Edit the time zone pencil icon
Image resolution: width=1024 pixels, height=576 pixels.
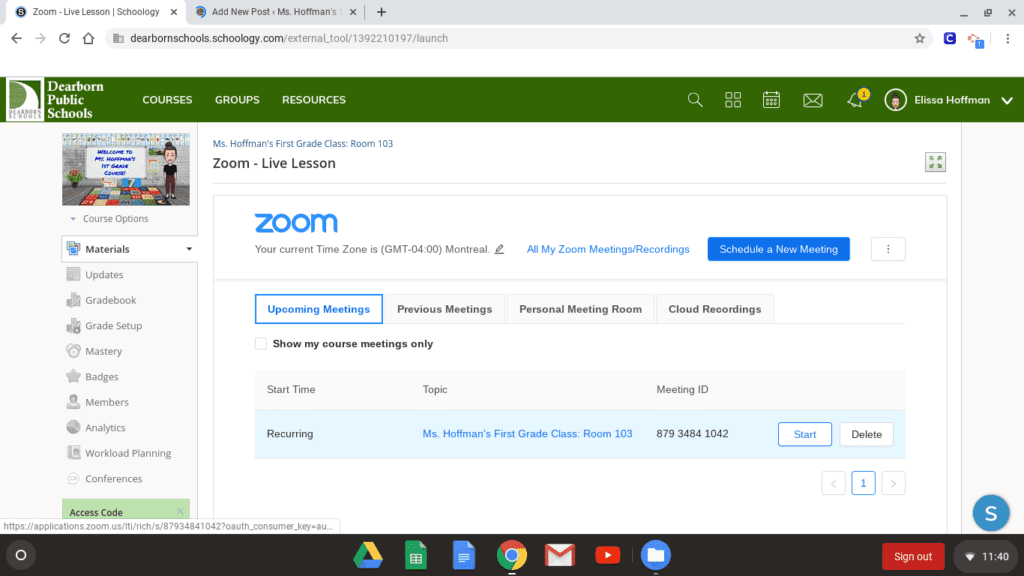coord(500,249)
